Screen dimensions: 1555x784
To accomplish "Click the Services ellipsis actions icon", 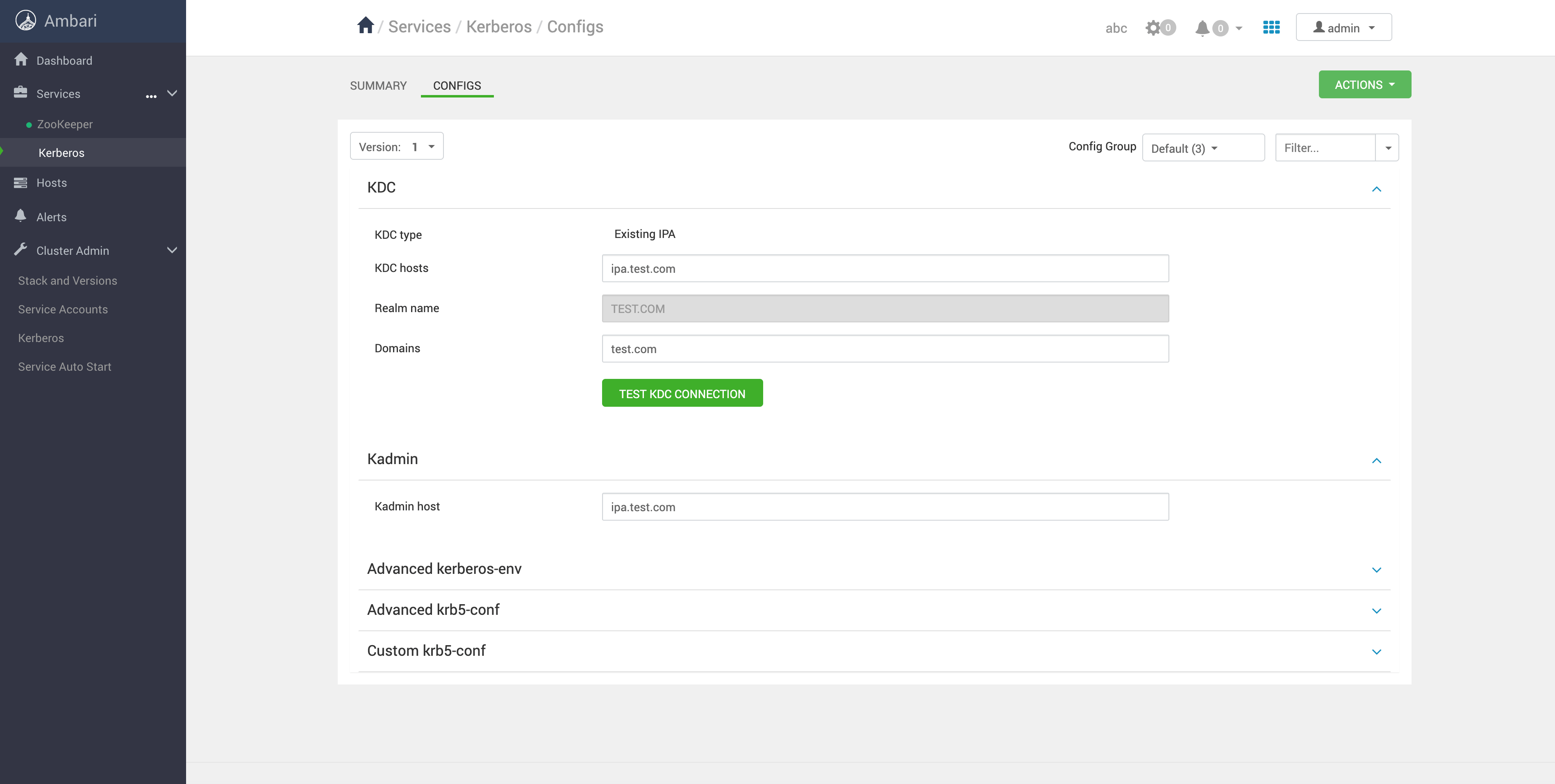I will coord(151,95).
